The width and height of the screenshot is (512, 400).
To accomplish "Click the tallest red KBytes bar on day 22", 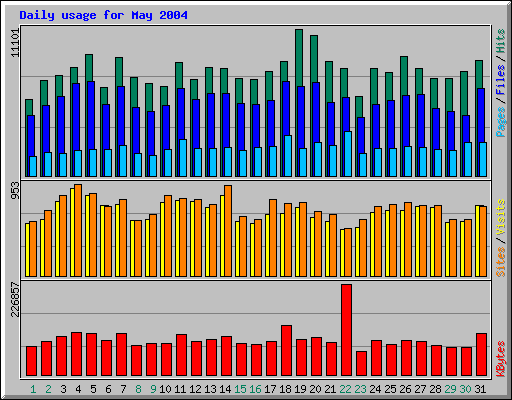I will click(346, 330).
